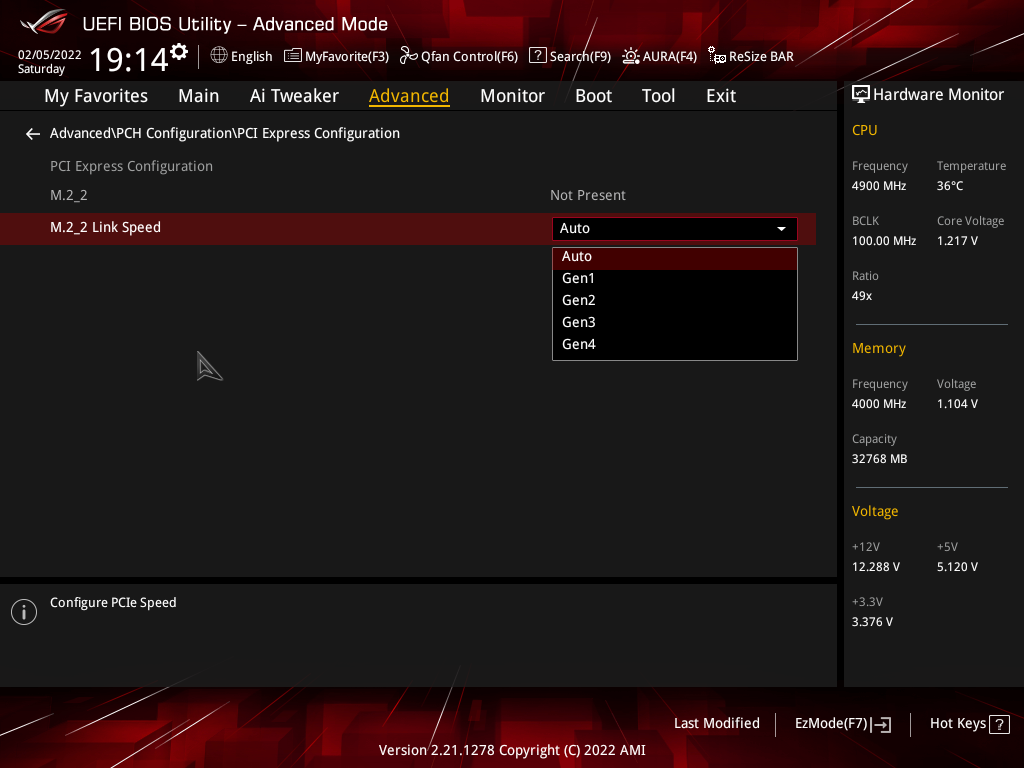Screen dimensions: 1024x768
Task: Open the Hot Keys question mark icon
Action: pos(999,724)
